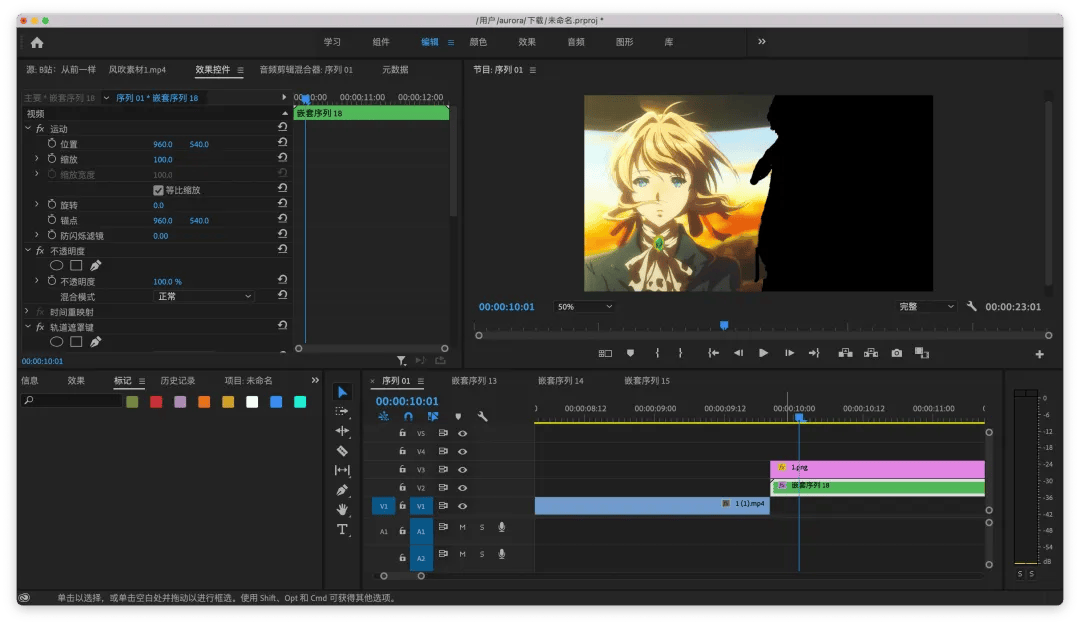Mute audio track A1
Viewport: 1080px width, 625px height.
tap(462, 528)
